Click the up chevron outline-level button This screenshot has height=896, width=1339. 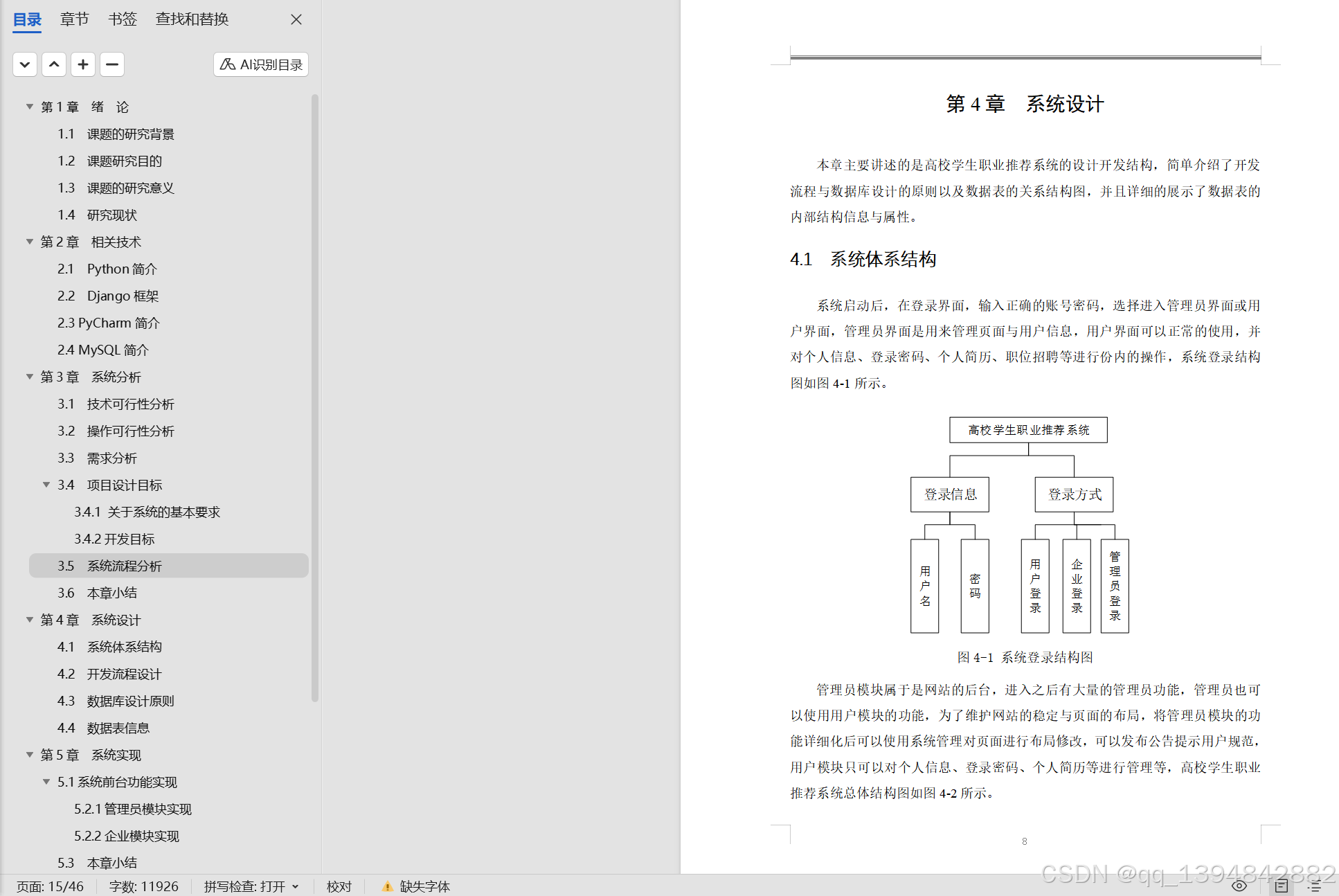(54, 64)
